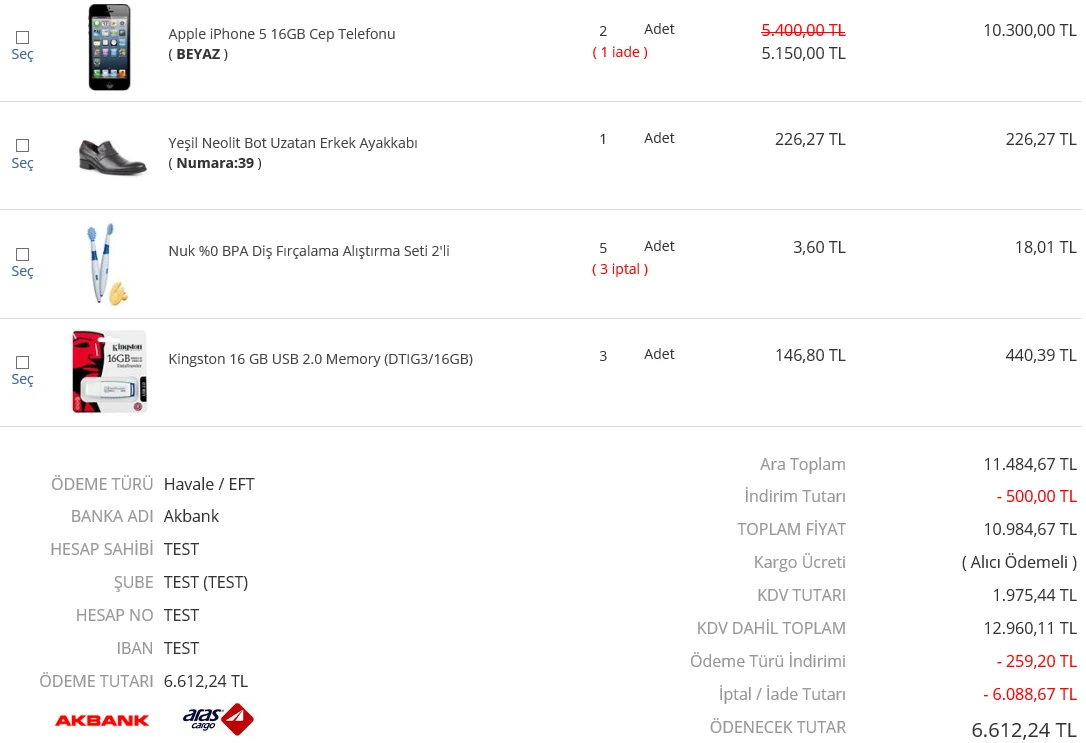
Task: Tick the Kingston 16 GB USB checkbox
Action: 22,362
